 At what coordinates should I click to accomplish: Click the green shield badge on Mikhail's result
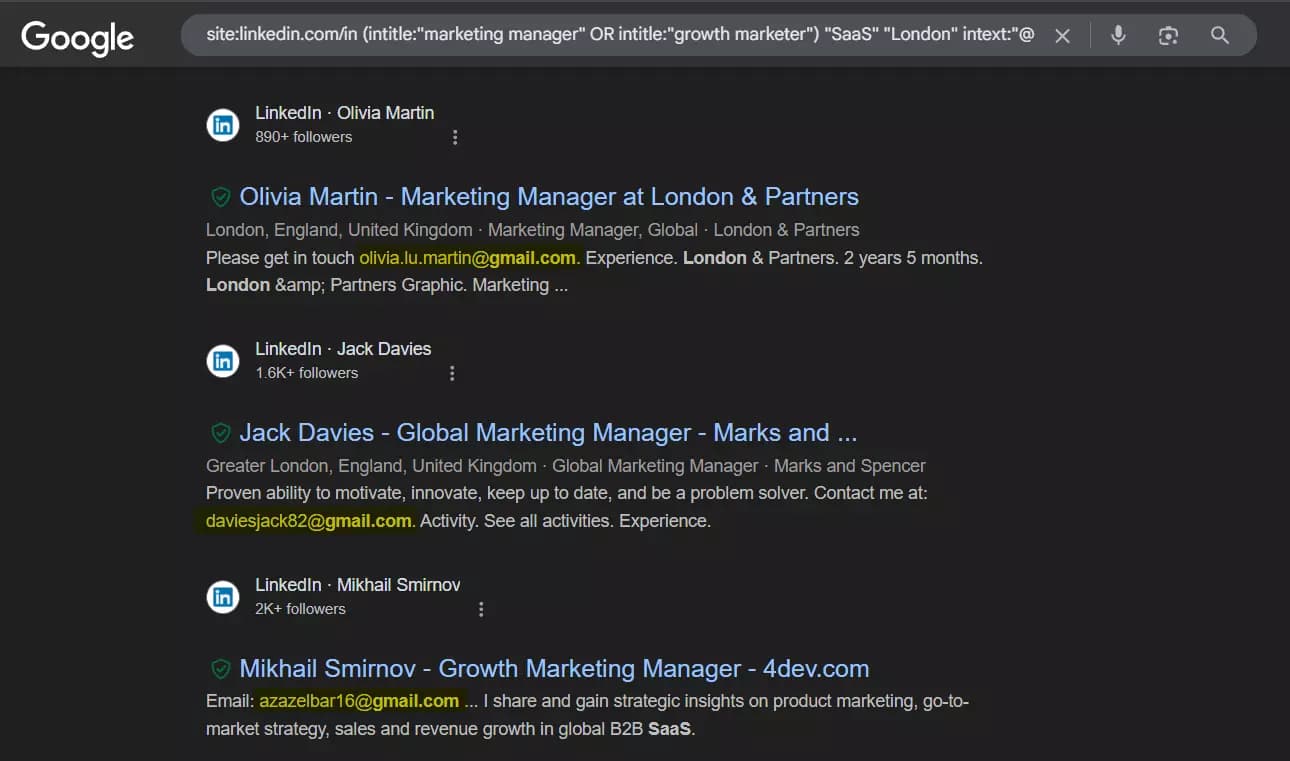tap(220, 668)
